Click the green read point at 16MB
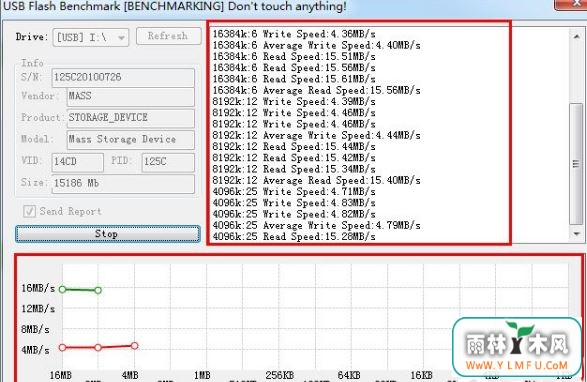The height and width of the screenshot is (382, 587). [x=63, y=289]
